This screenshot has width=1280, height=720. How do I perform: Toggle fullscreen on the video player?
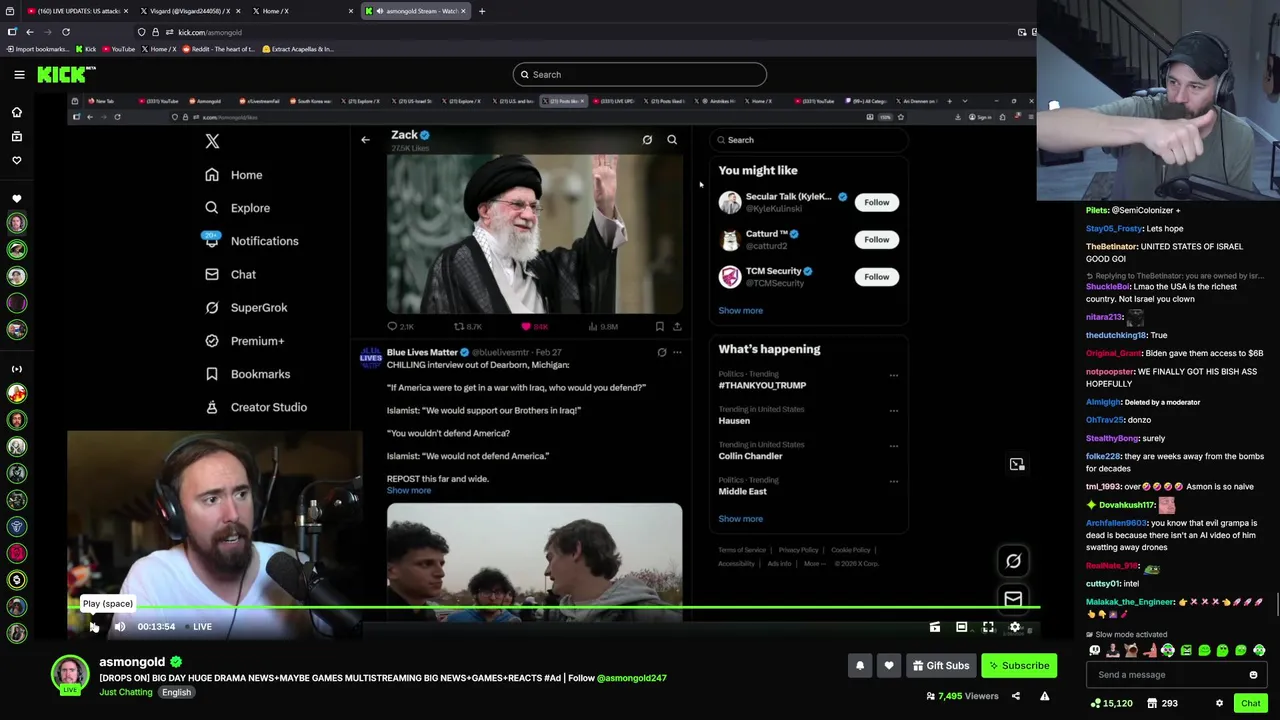click(988, 627)
